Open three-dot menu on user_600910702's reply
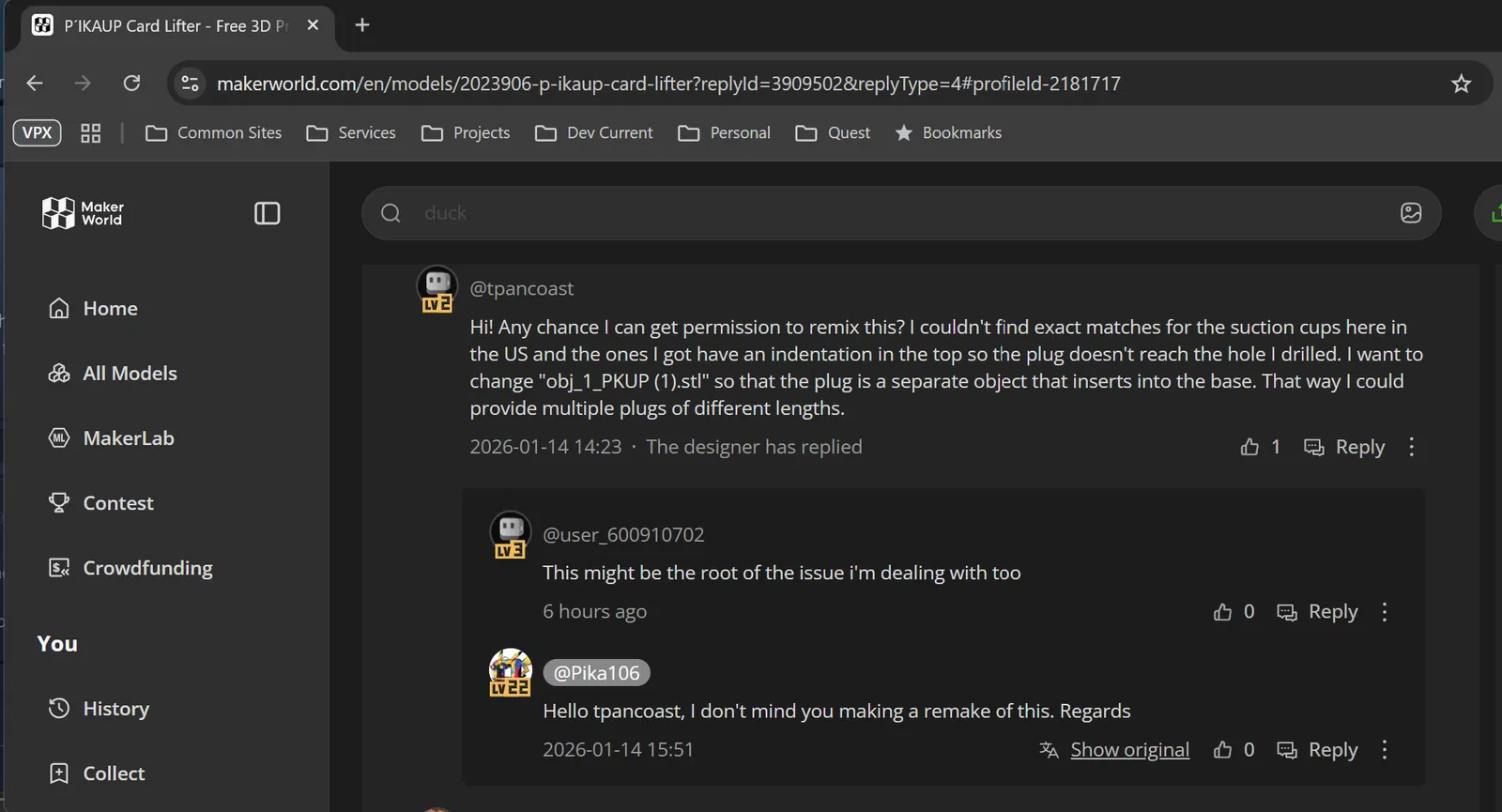The width and height of the screenshot is (1502, 812). 1384,612
